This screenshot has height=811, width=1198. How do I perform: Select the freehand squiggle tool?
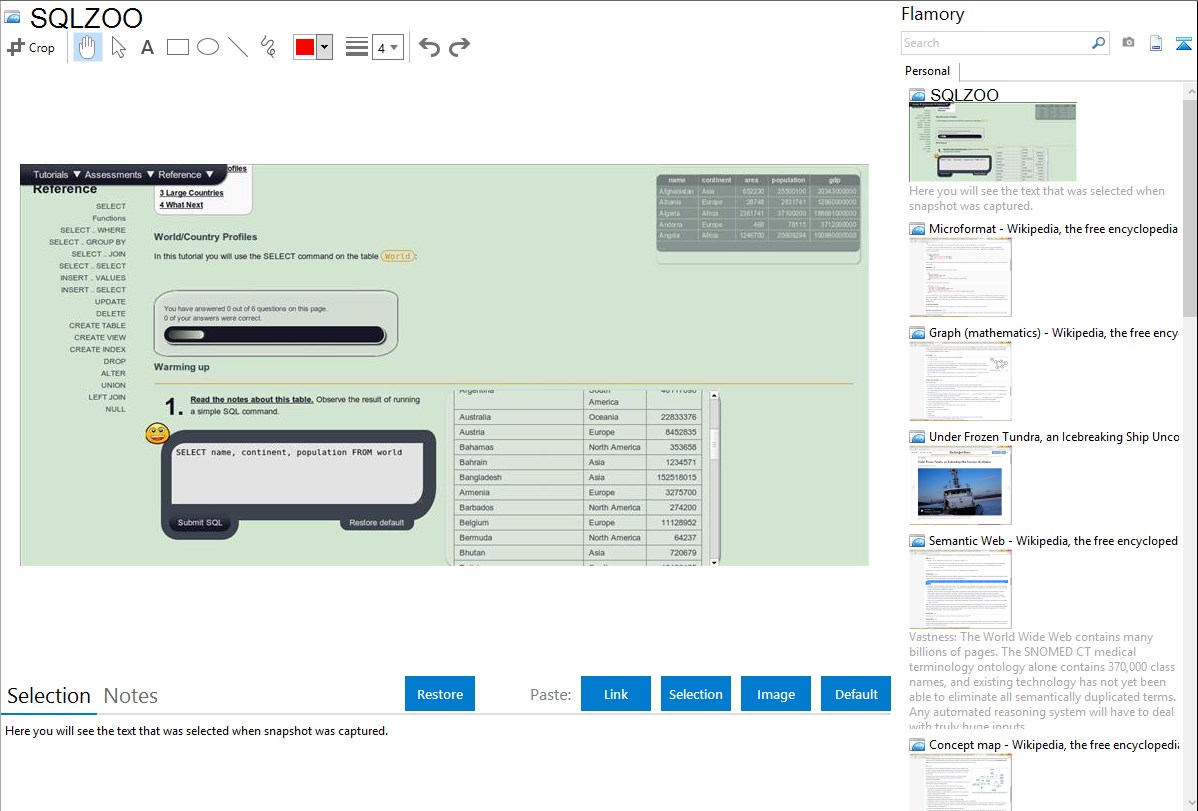pos(268,47)
